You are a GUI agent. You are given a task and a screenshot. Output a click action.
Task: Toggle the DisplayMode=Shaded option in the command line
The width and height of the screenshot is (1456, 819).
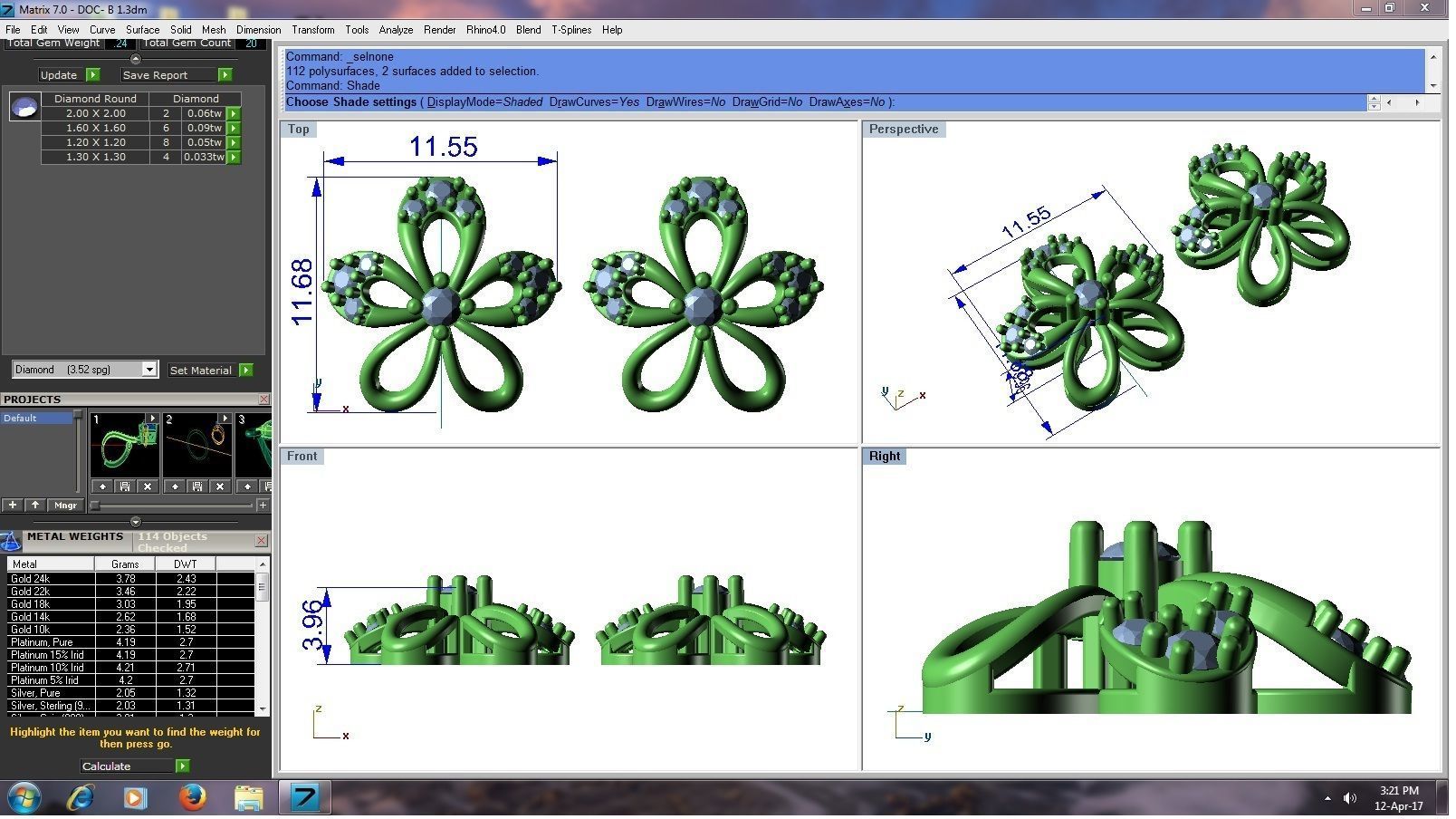tap(487, 102)
